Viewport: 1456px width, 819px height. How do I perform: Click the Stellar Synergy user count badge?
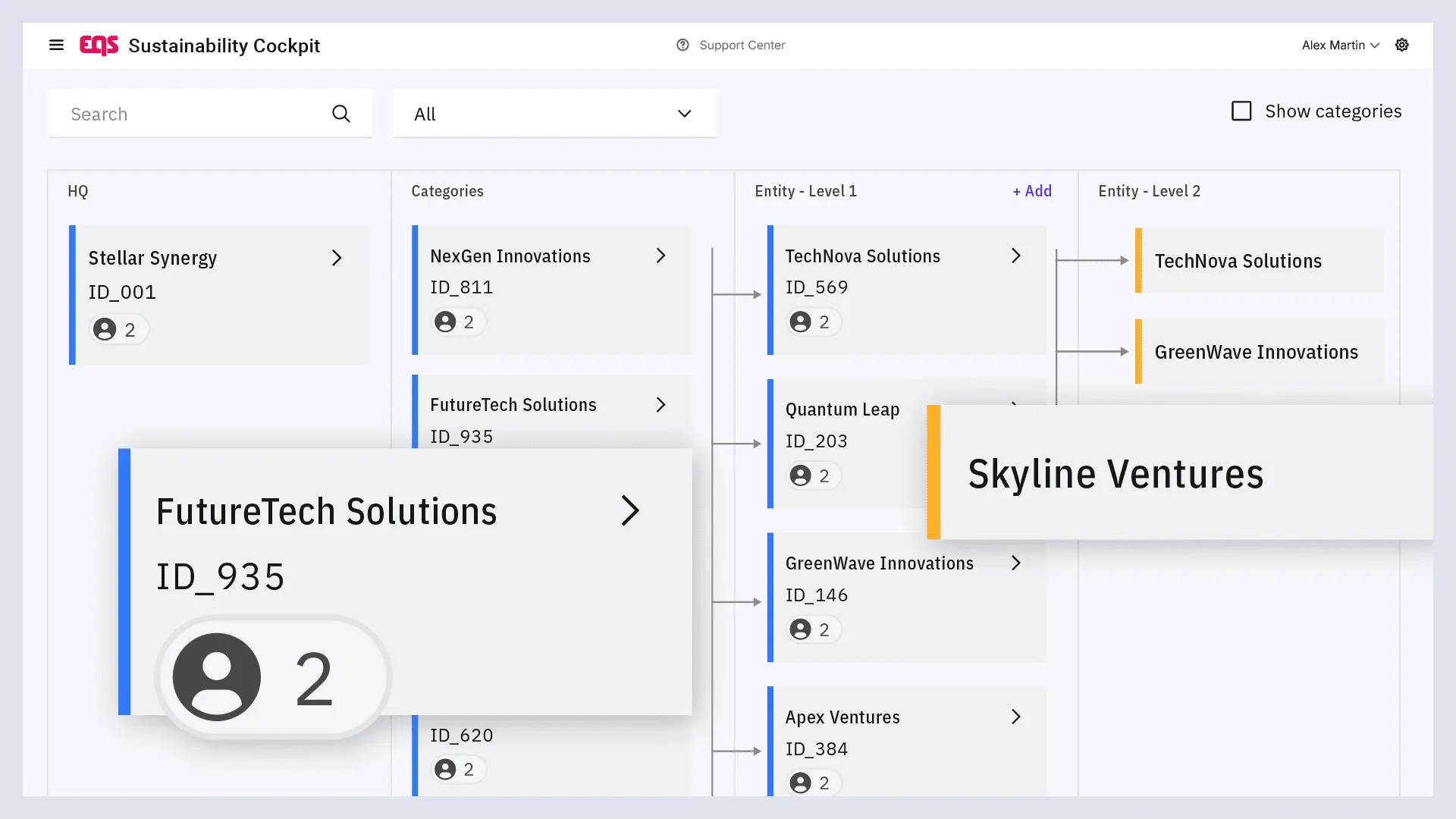(x=119, y=330)
